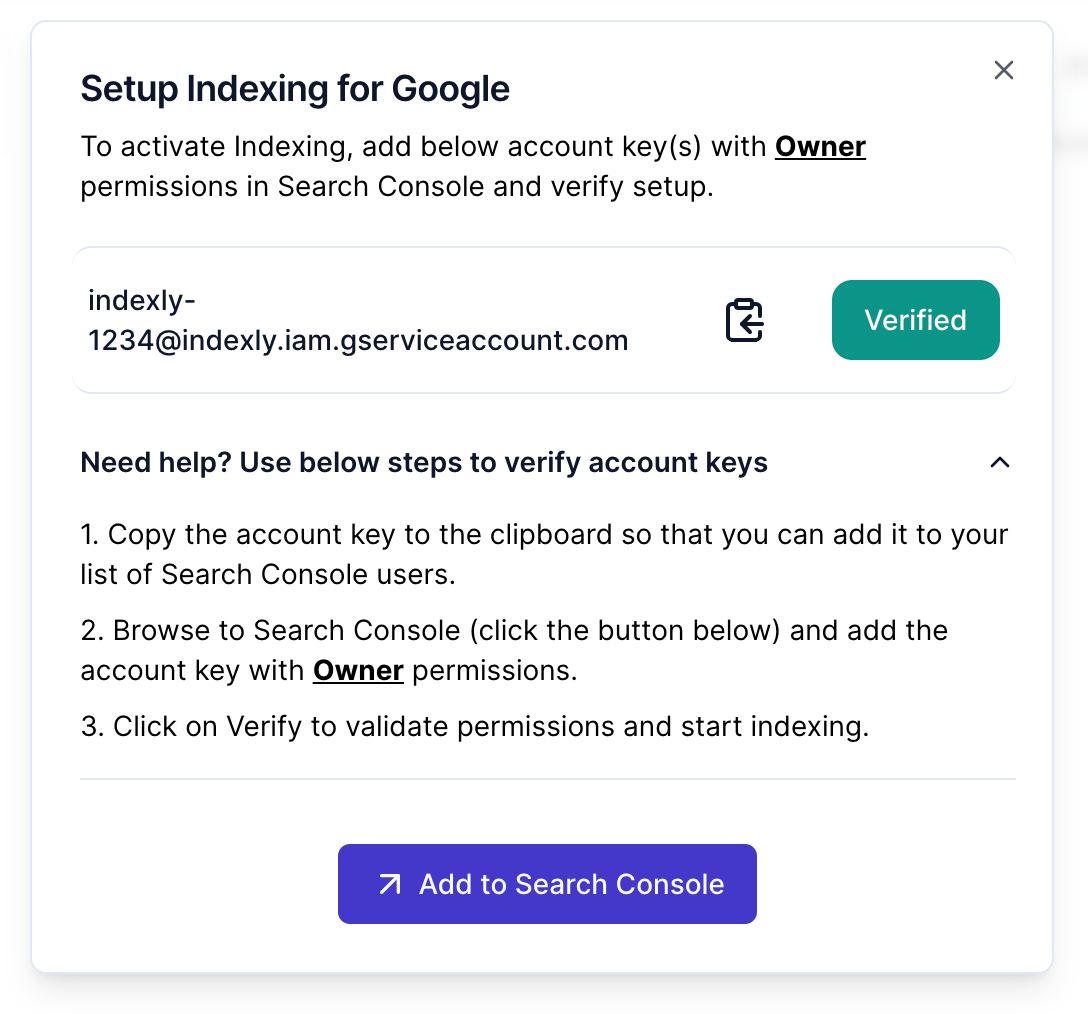Click the arrow icon in Add button
Viewport: 1088px width, 1014px height.
389,884
